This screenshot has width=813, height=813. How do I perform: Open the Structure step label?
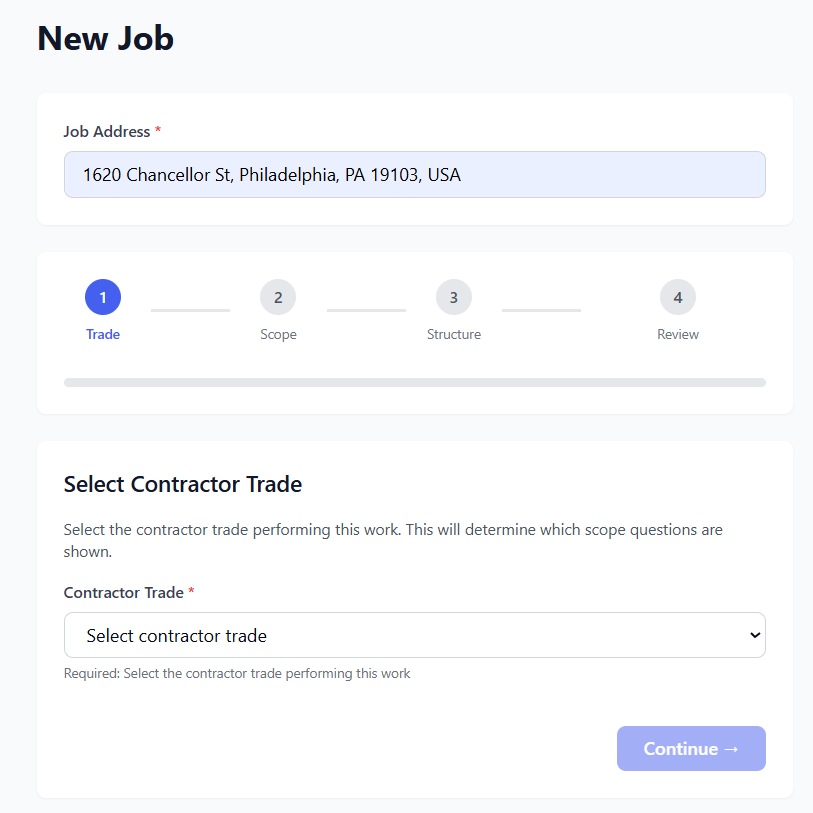[x=454, y=334]
